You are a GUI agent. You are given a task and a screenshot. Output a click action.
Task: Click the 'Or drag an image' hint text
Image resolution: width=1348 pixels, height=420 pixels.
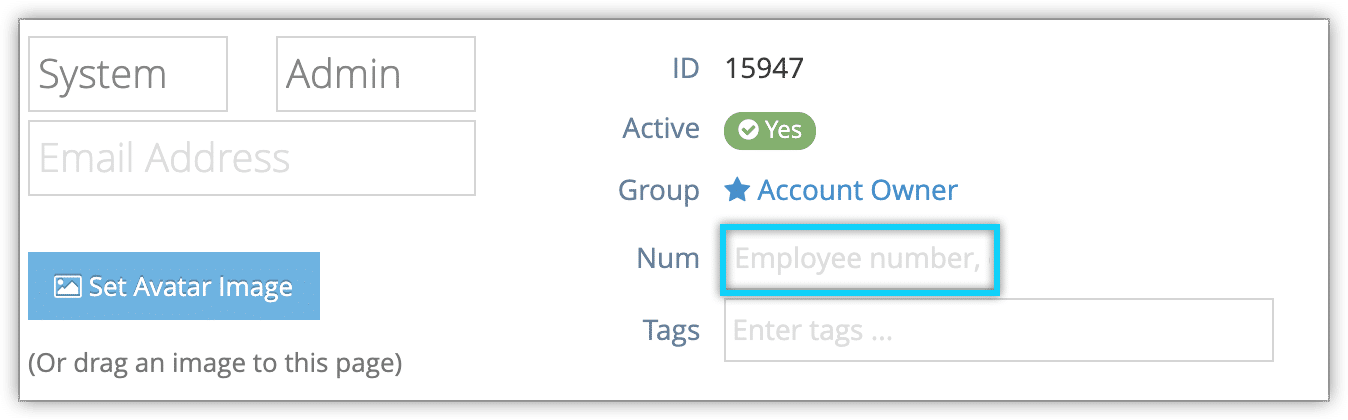(215, 363)
